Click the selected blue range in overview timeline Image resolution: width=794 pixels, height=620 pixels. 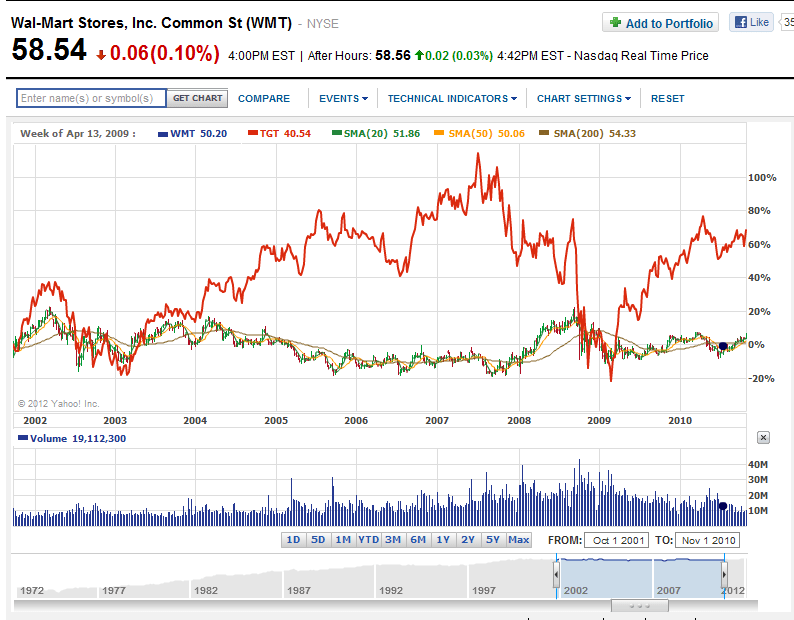640,578
